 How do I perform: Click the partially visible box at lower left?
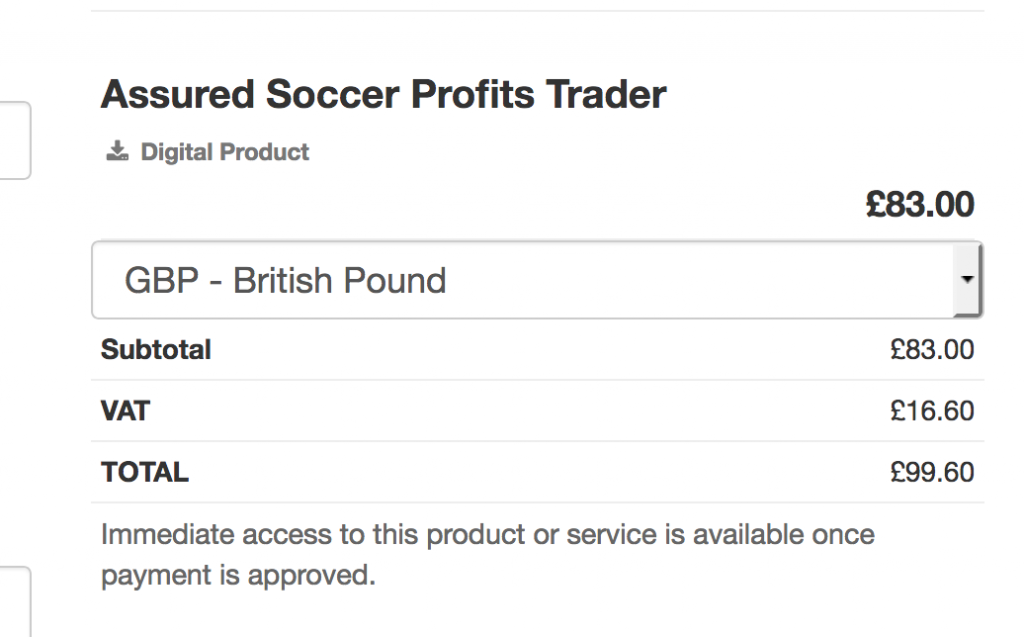coord(15,602)
